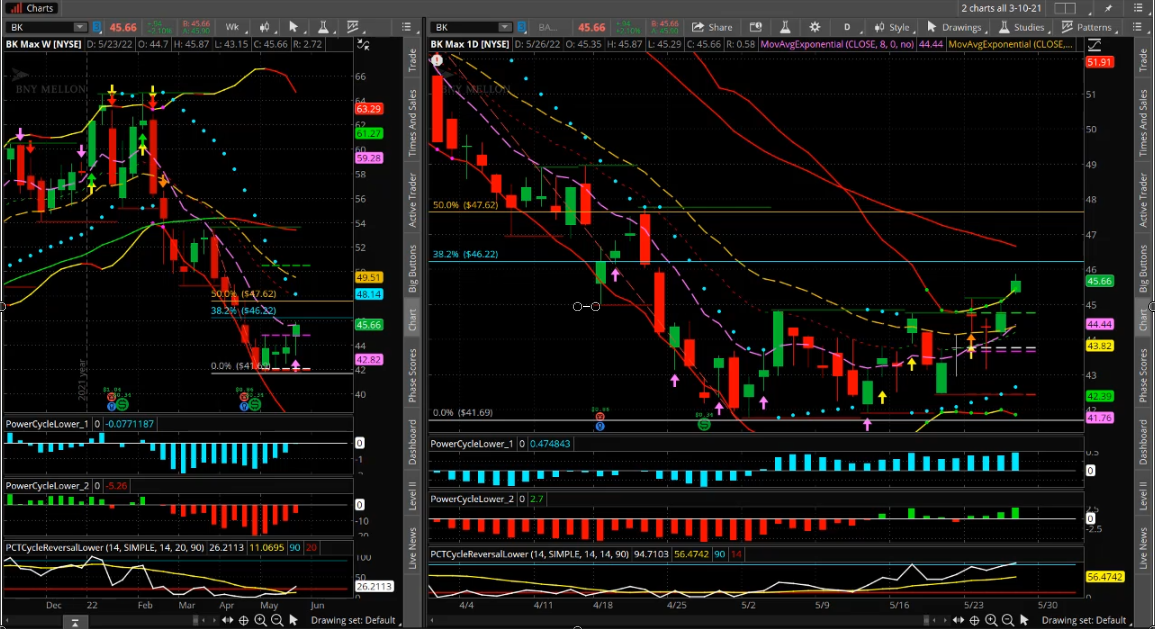Open Active Trader tab on right sidebar
The width and height of the screenshot is (1155, 629).
pos(1143,200)
